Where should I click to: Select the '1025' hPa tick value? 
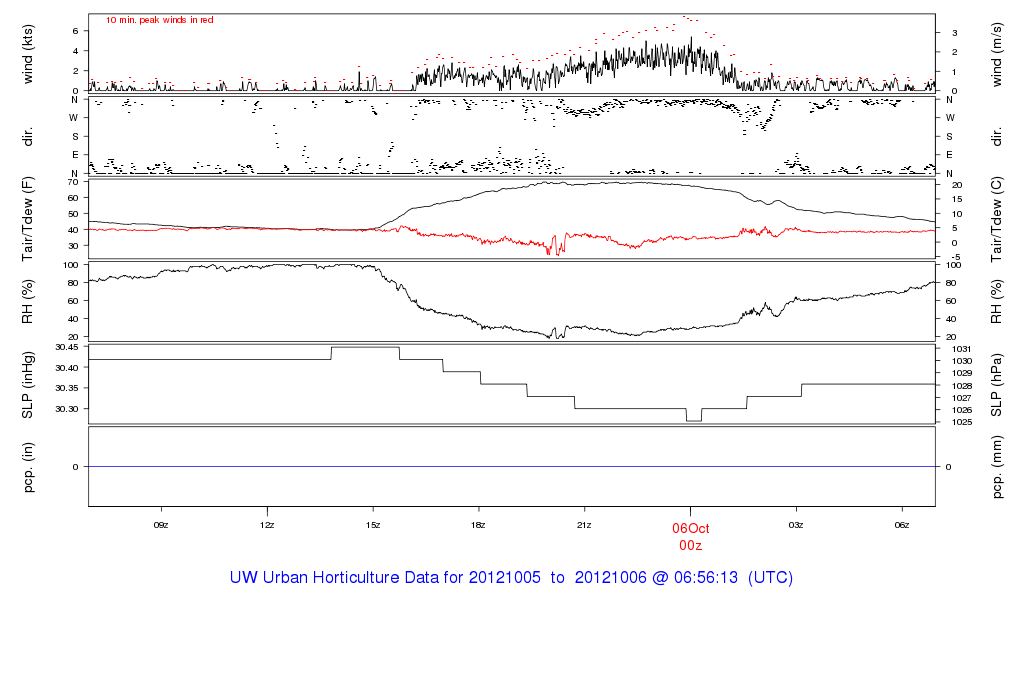click(x=962, y=422)
